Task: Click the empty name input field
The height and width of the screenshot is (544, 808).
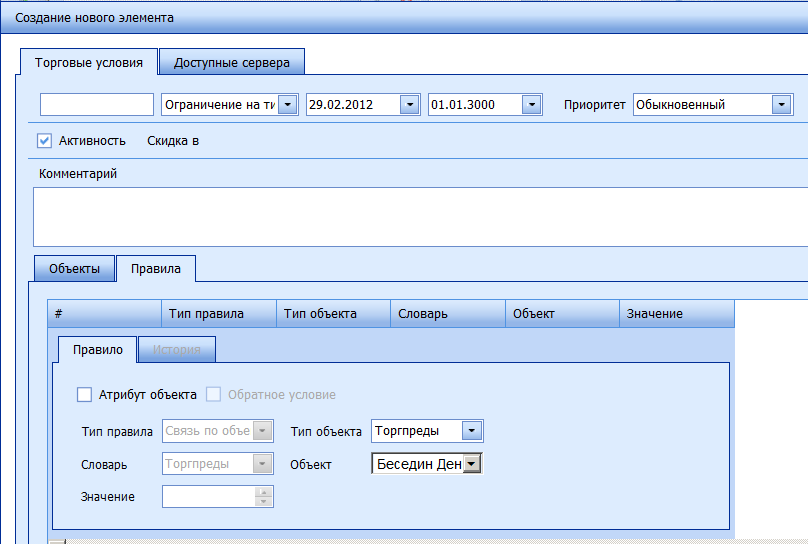Action: (97, 104)
